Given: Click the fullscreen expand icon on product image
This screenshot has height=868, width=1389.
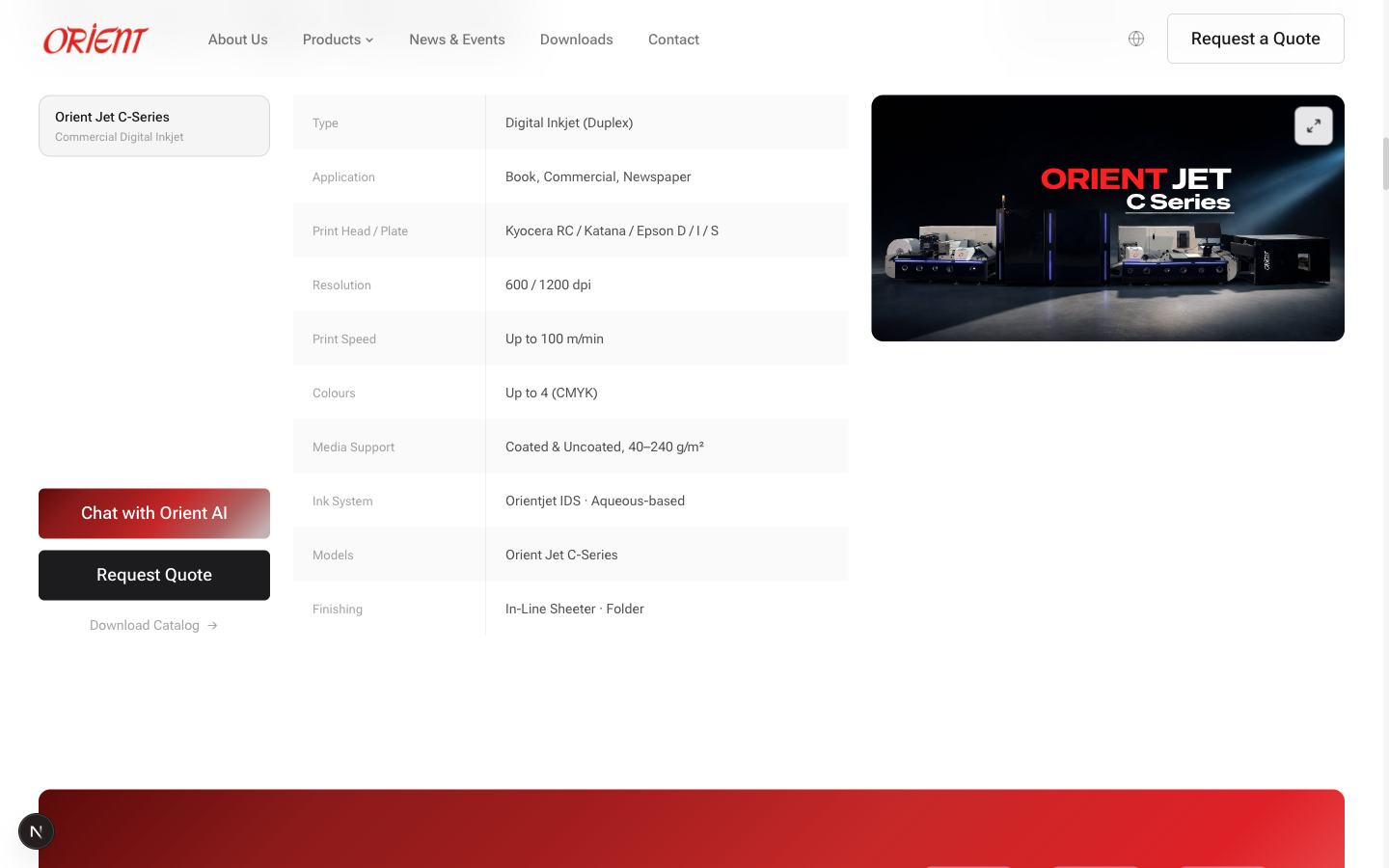Looking at the screenshot, I should pyautogui.click(x=1313, y=125).
